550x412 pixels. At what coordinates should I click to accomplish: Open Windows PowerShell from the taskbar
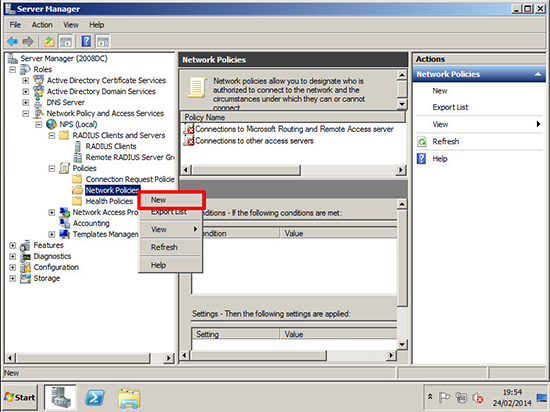coord(95,398)
